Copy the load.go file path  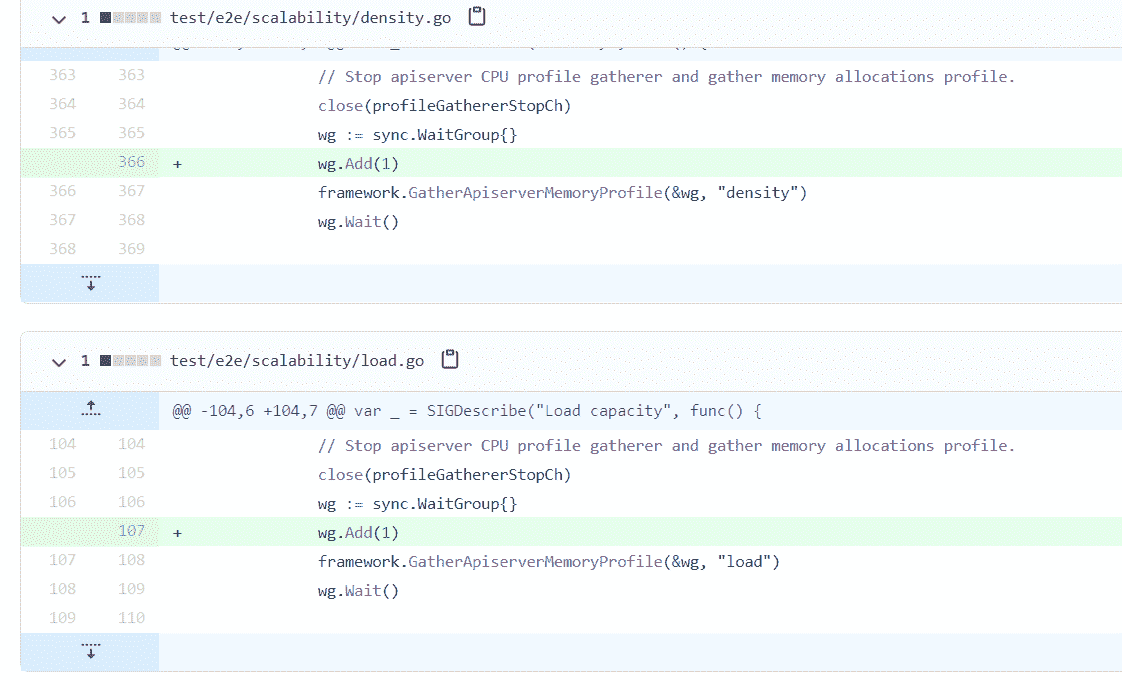(x=450, y=360)
